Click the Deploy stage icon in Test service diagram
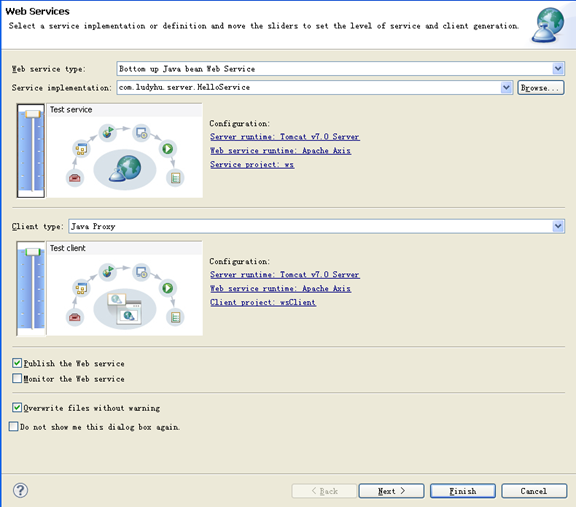 click(x=107, y=132)
